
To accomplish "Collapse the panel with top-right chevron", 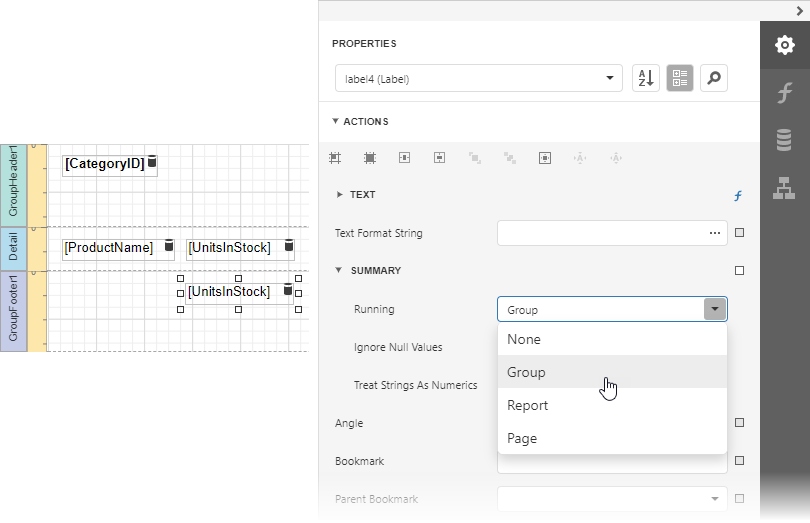I will point(799,9).
